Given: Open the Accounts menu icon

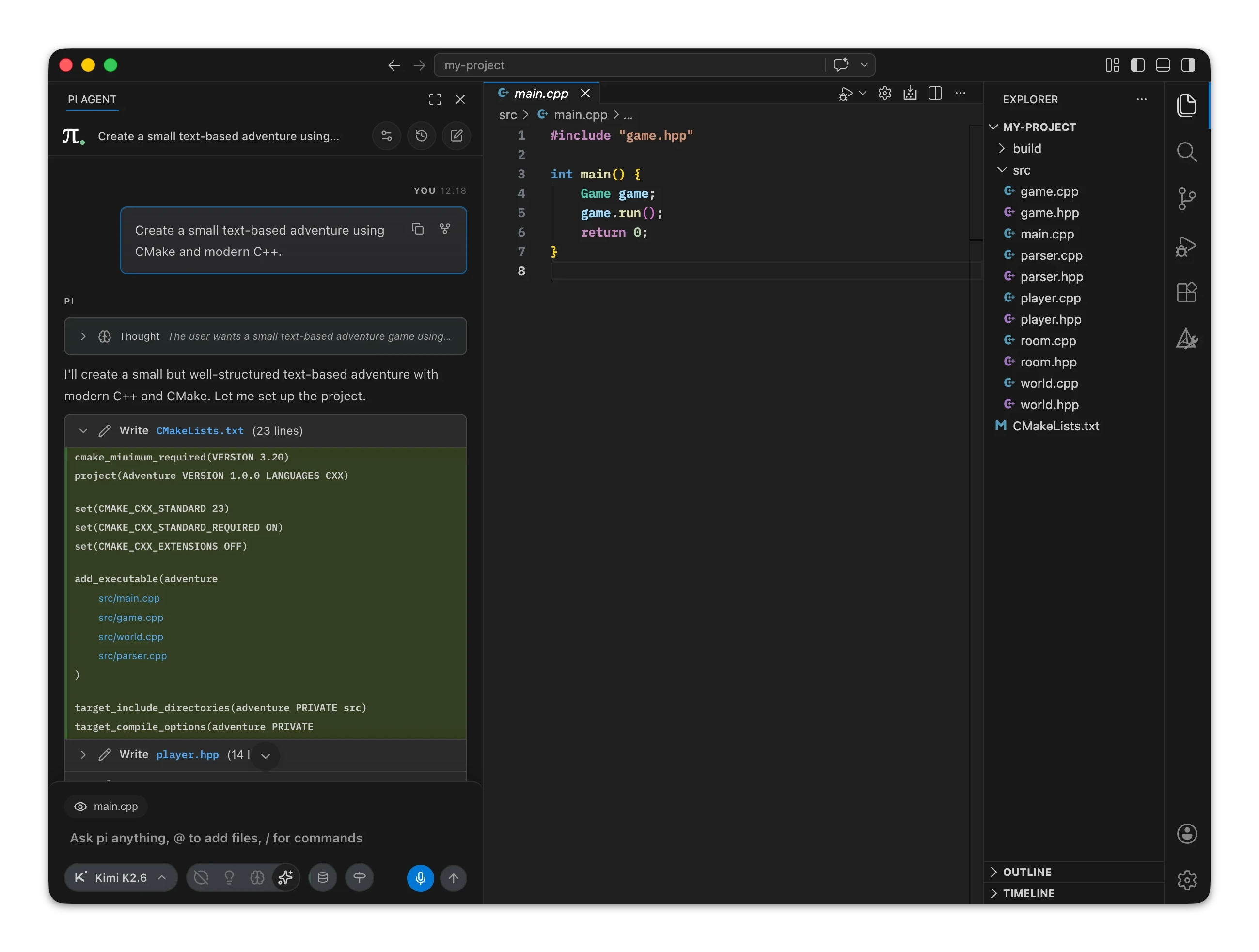Looking at the screenshot, I should pyautogui.click(x=1187, y=834).
